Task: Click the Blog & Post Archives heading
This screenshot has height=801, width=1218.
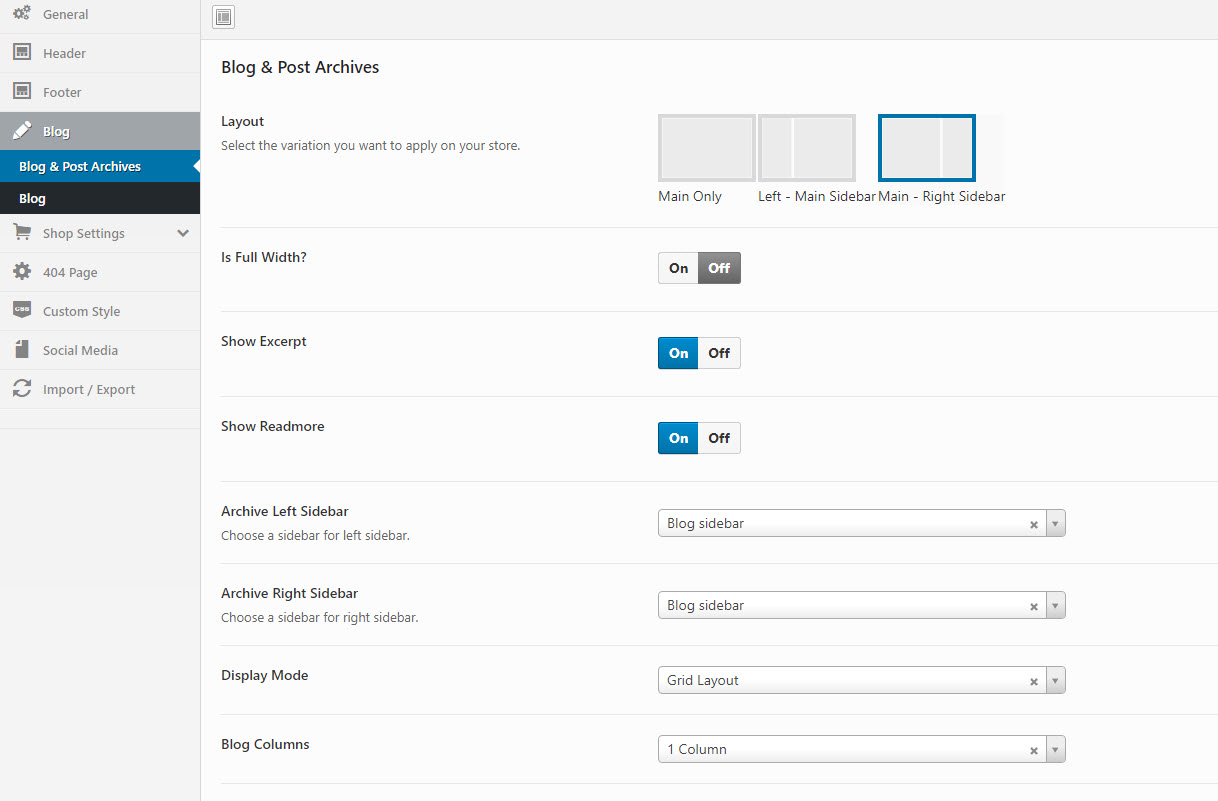Action: point(300,68)
